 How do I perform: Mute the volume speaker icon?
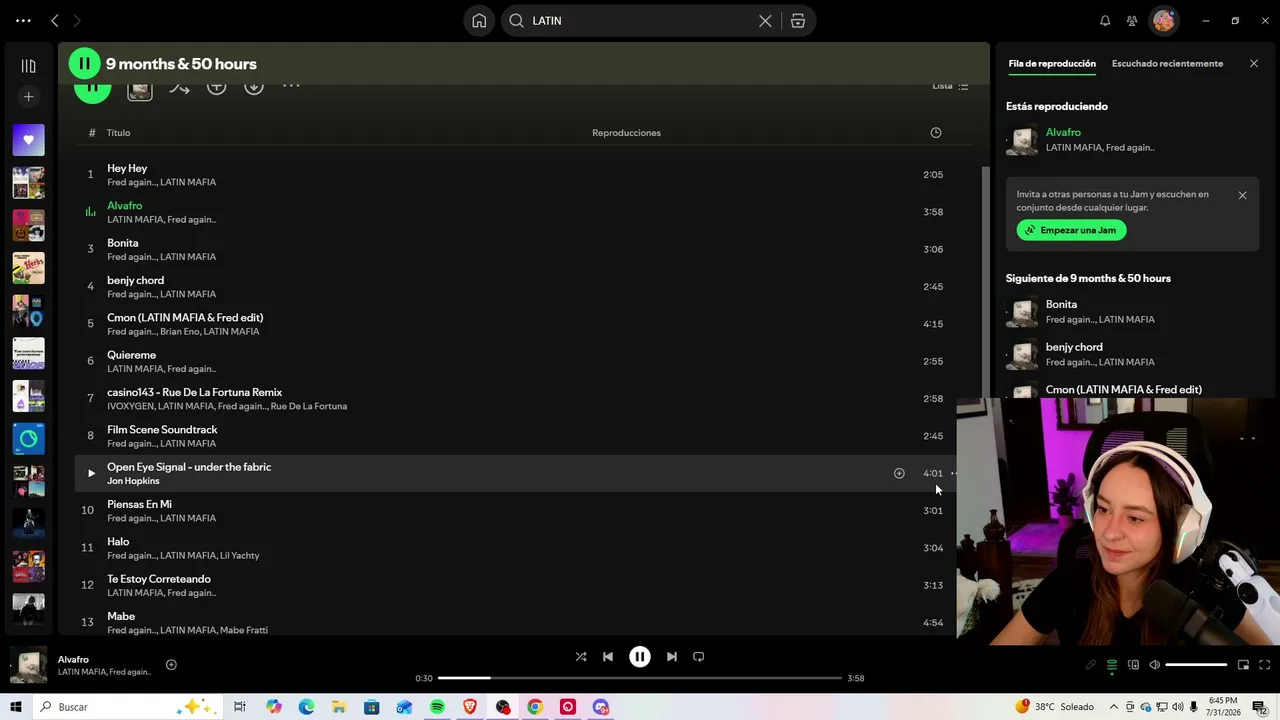[1154, 665]
